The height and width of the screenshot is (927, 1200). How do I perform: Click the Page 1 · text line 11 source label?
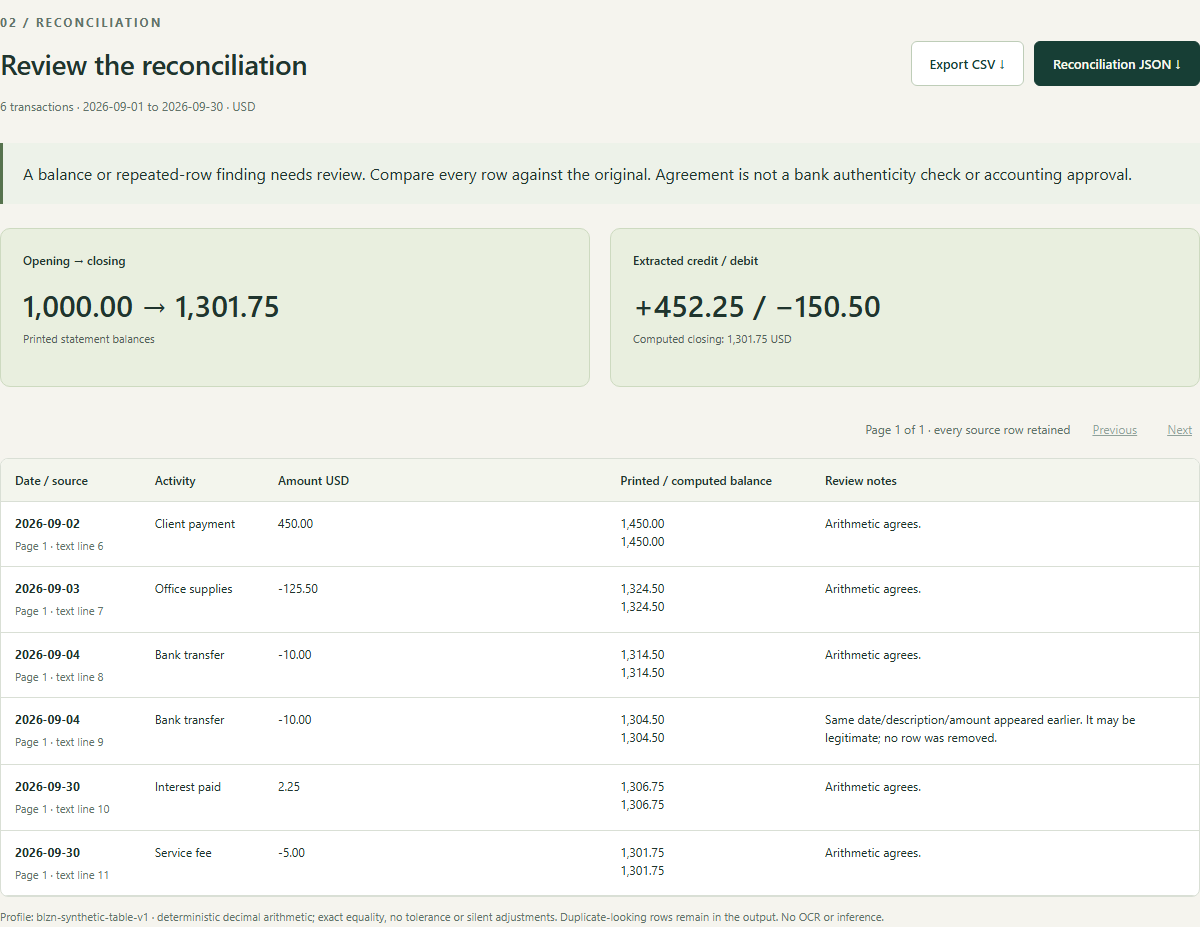coord(62,875)
